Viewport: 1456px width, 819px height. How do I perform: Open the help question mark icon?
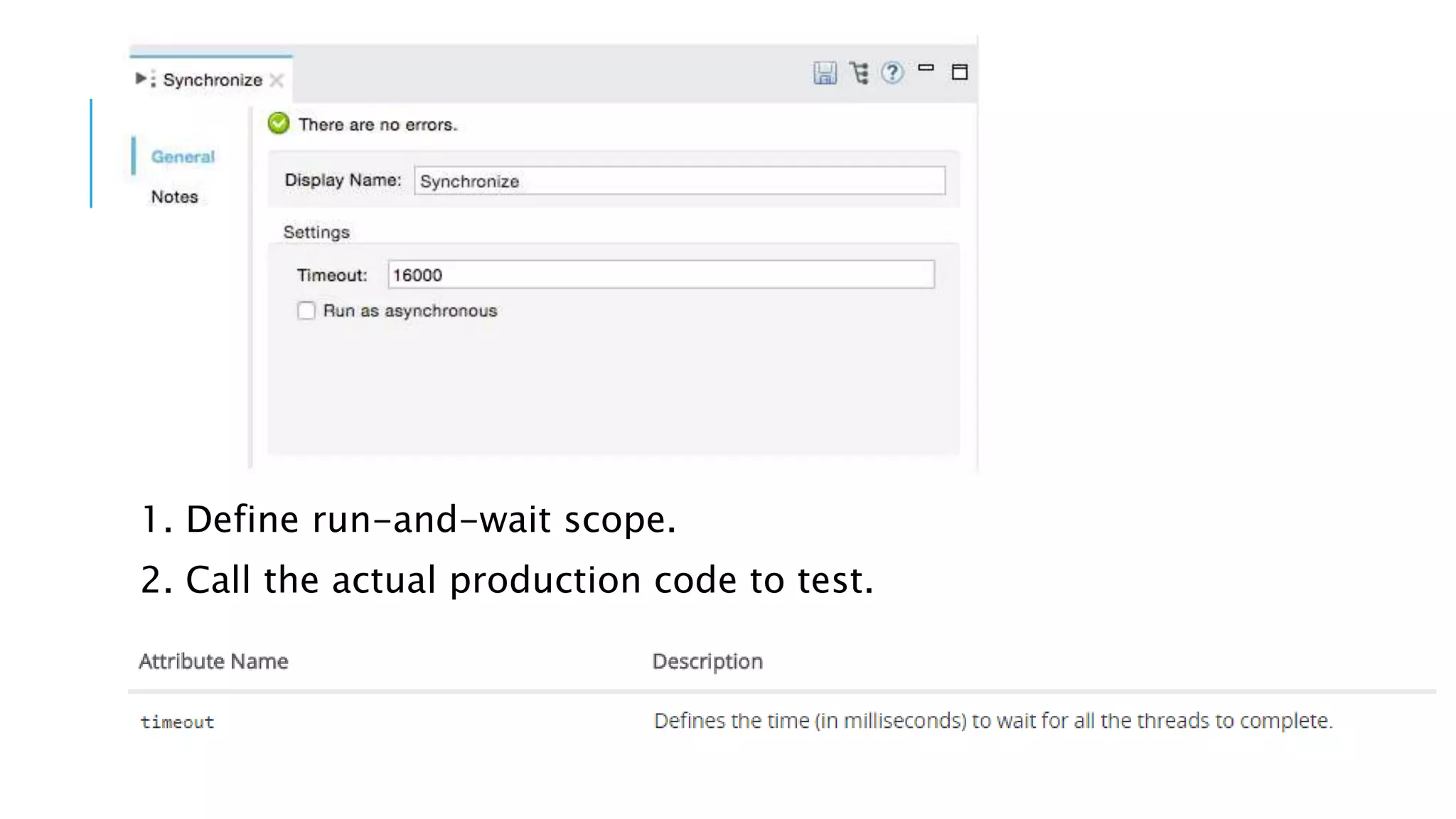892,73
